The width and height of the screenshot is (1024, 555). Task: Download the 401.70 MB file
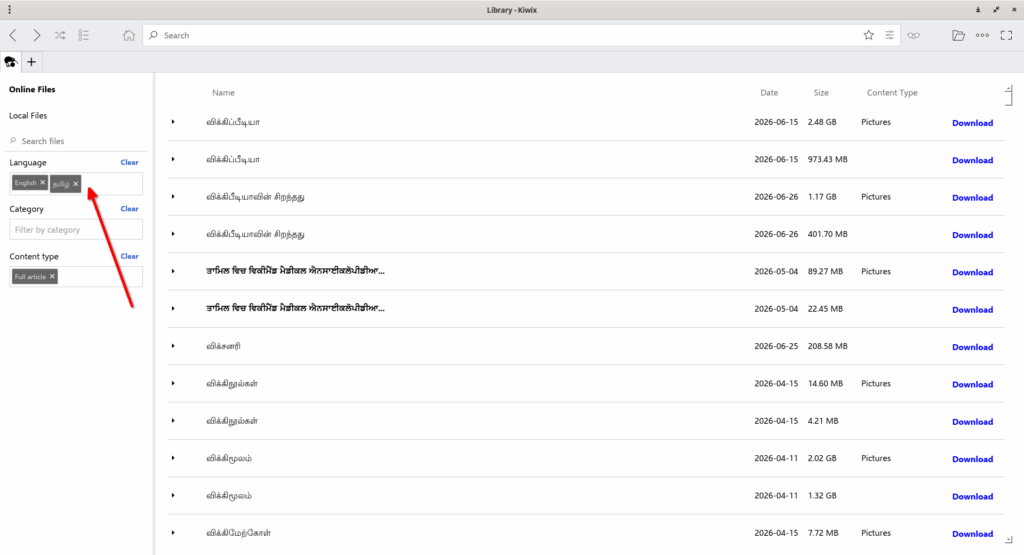972,235
